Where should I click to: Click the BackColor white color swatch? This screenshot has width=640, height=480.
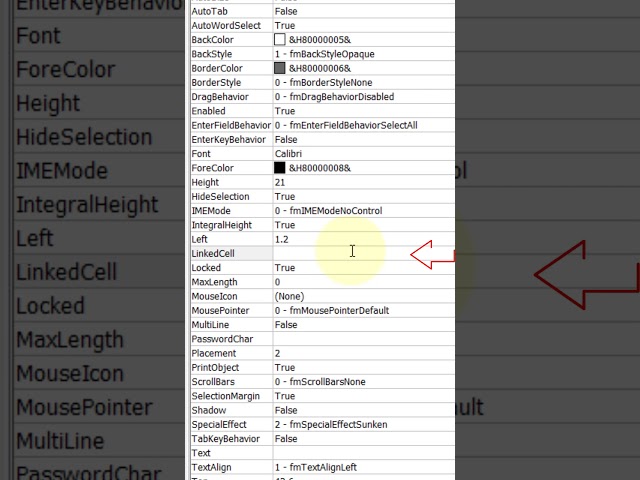280,40
